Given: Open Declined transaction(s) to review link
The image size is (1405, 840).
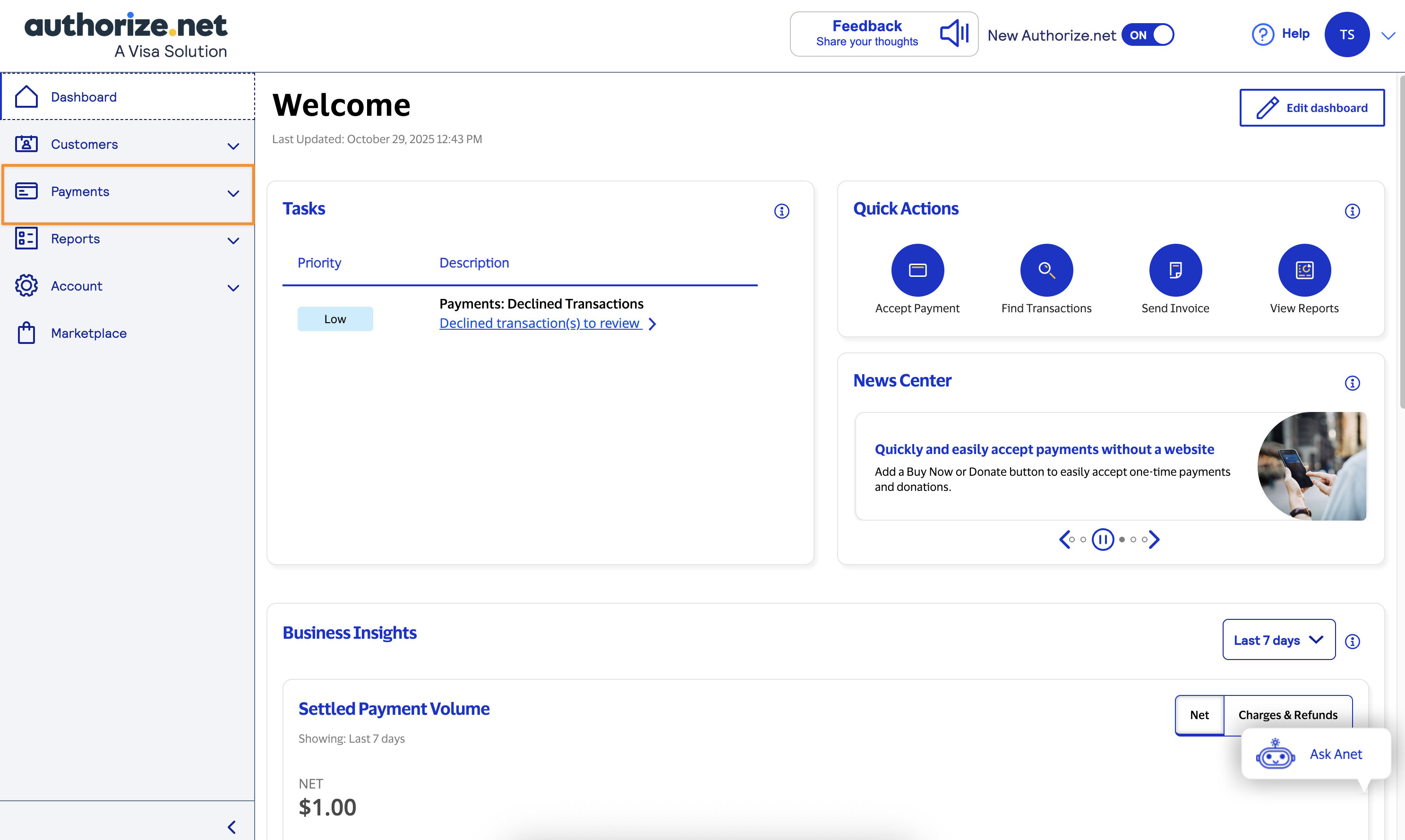Looking at the screenshot, I should 540,323.
